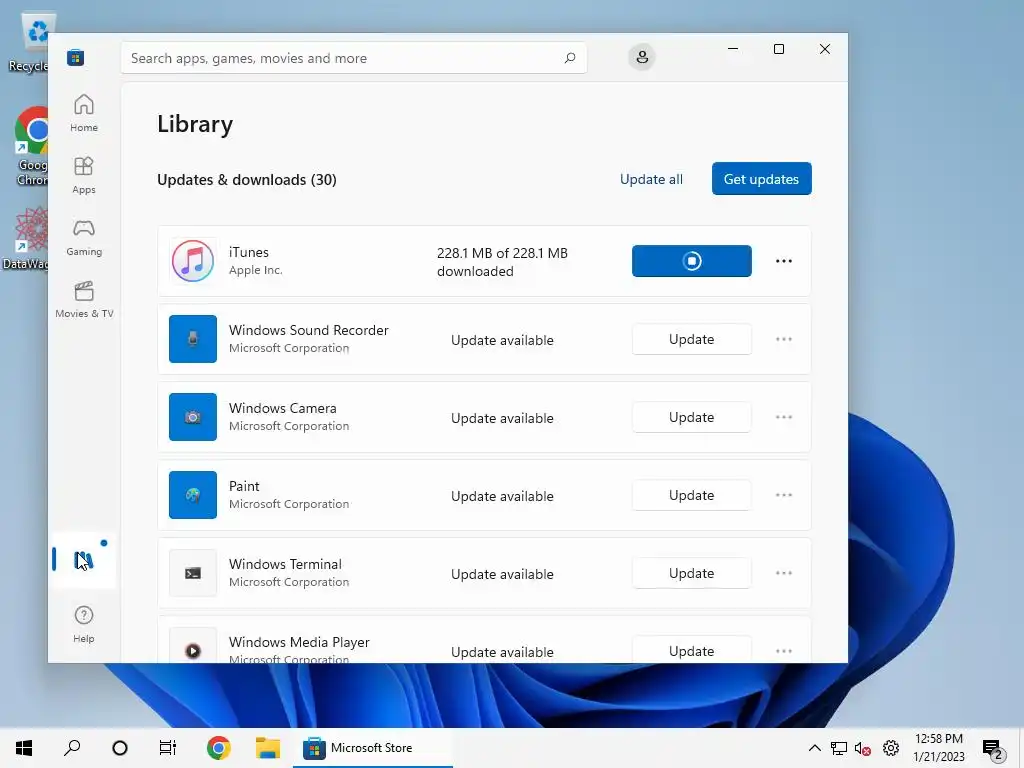Screen dimensions: 1024x768
Task: Open Movies & TV section
Action: coord(84,300)
